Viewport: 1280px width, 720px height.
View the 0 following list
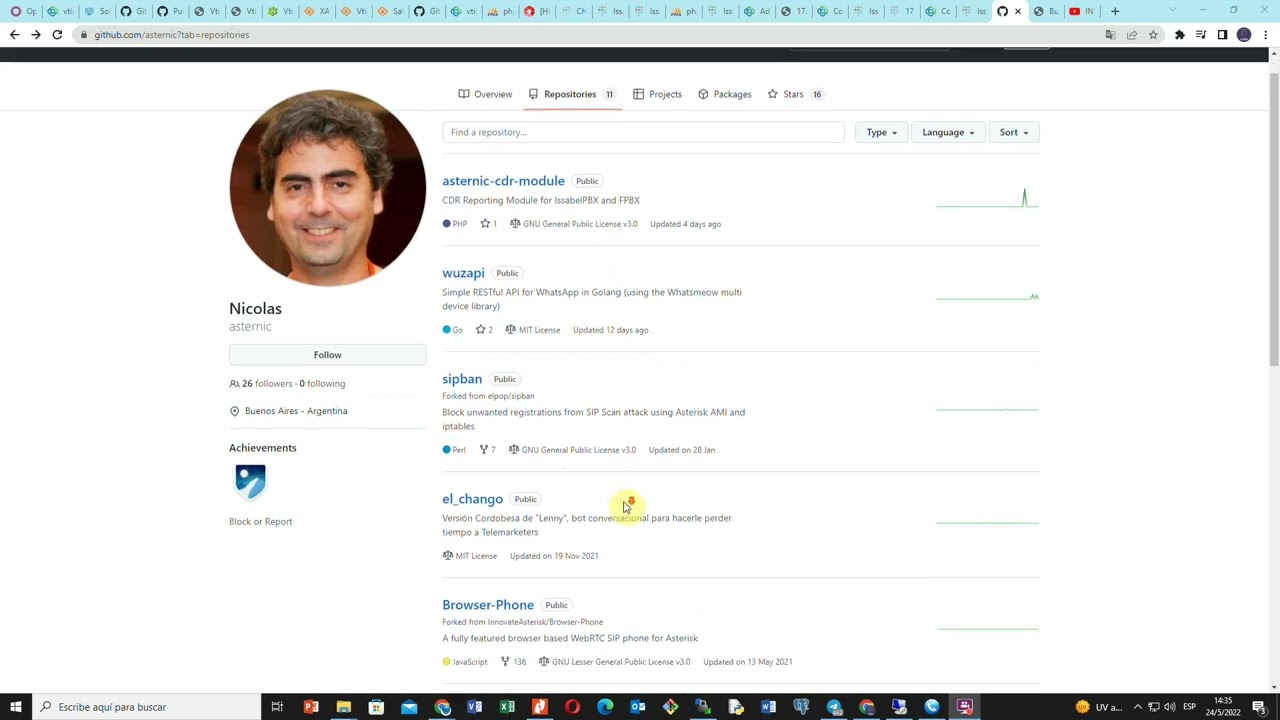322,383
